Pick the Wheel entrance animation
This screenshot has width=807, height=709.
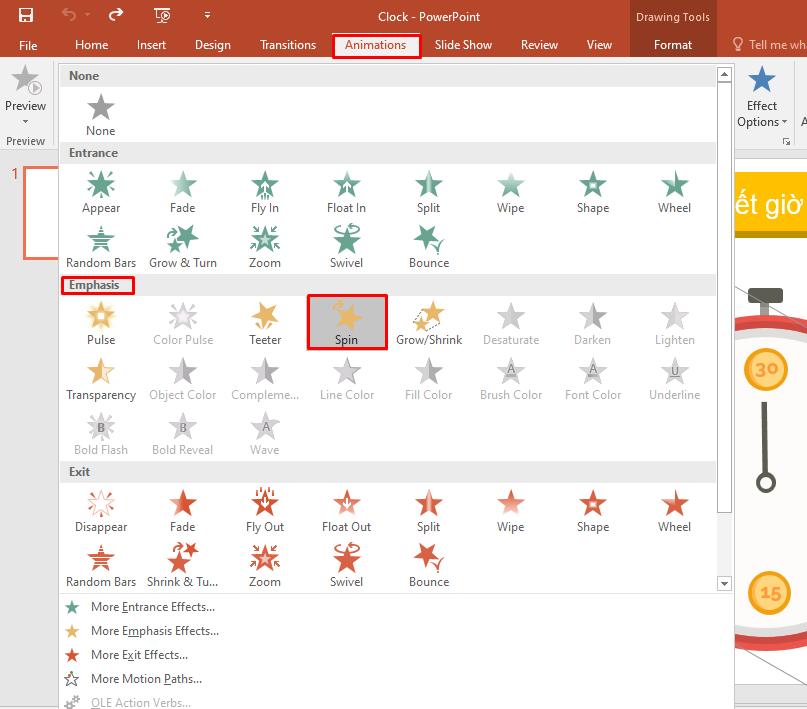coord(674,192)
